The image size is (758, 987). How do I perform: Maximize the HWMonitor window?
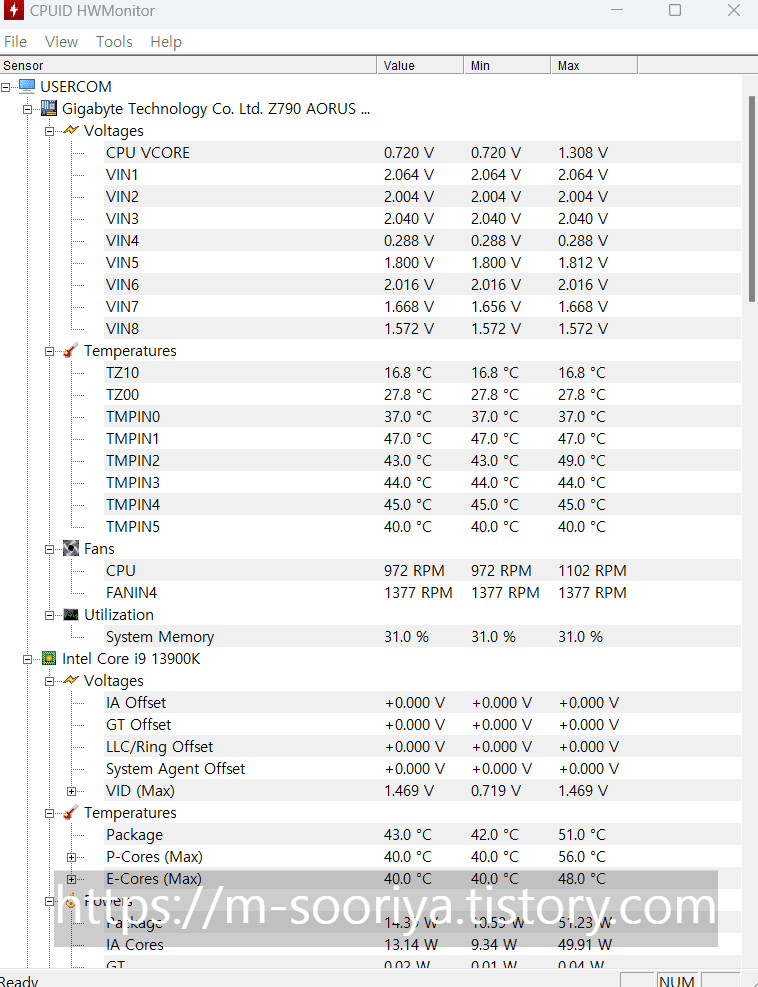675,10
